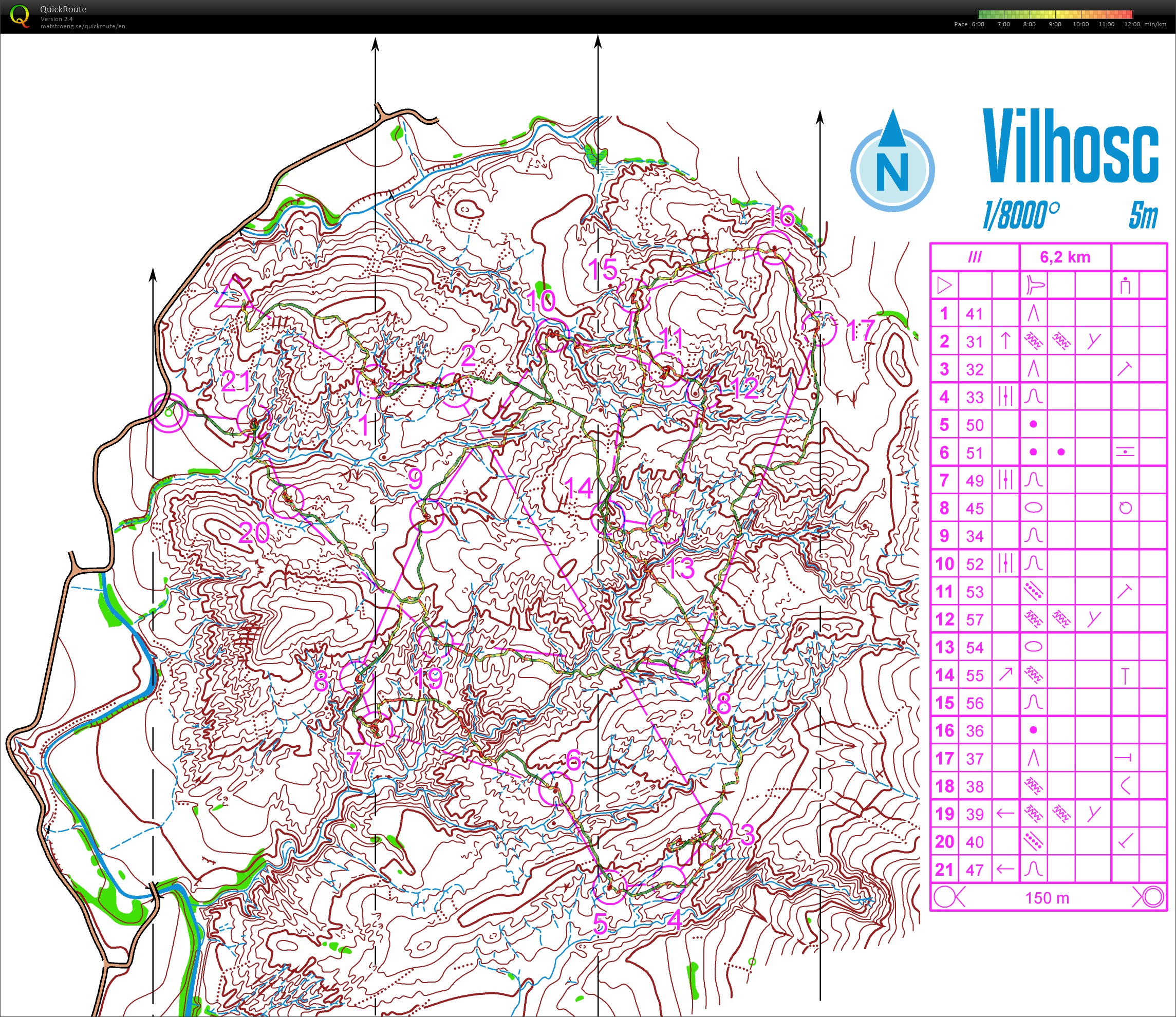Click the map label '15'
The image size is (1176, 1017).
[x=602, y=269]
